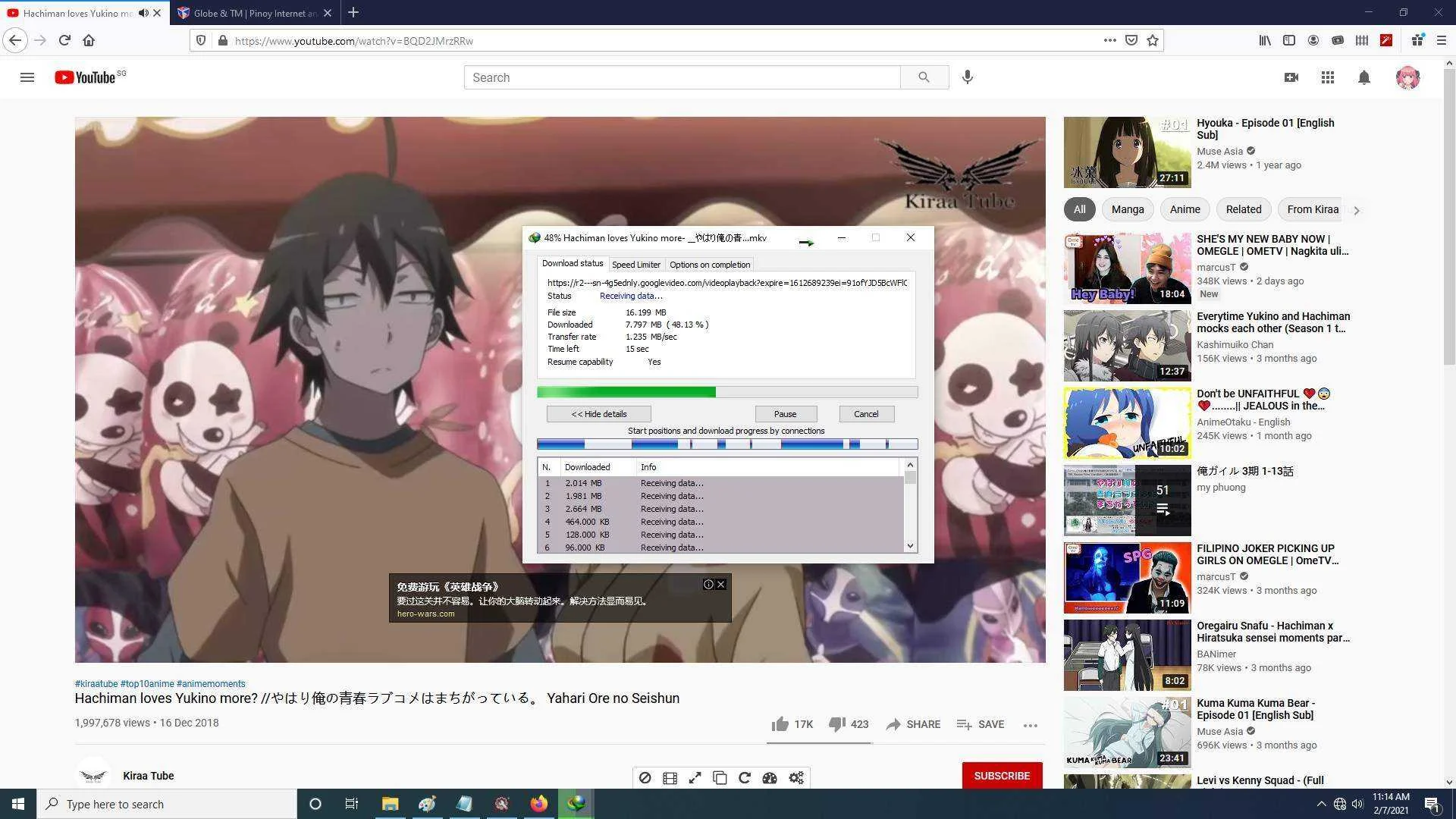Go to the Firefox home page

(89, 40)
